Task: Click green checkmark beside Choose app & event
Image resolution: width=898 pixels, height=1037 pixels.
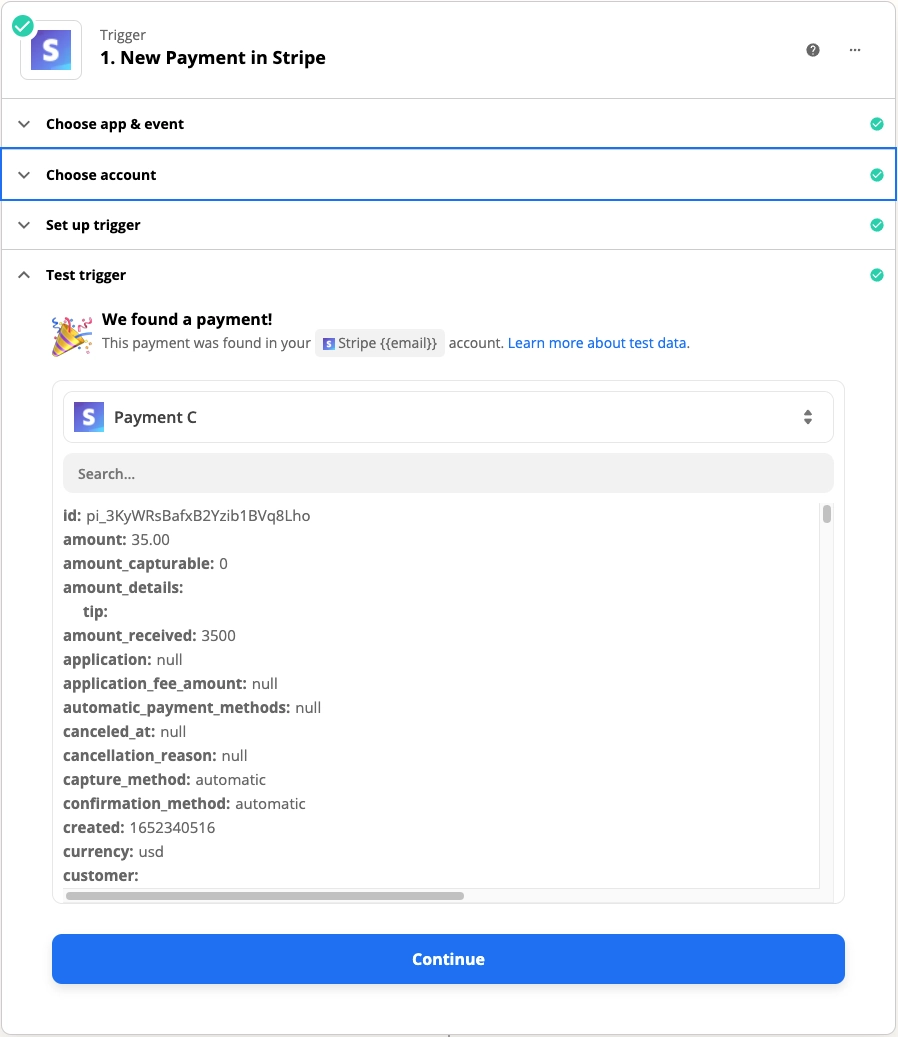Action: pos(877,124)
